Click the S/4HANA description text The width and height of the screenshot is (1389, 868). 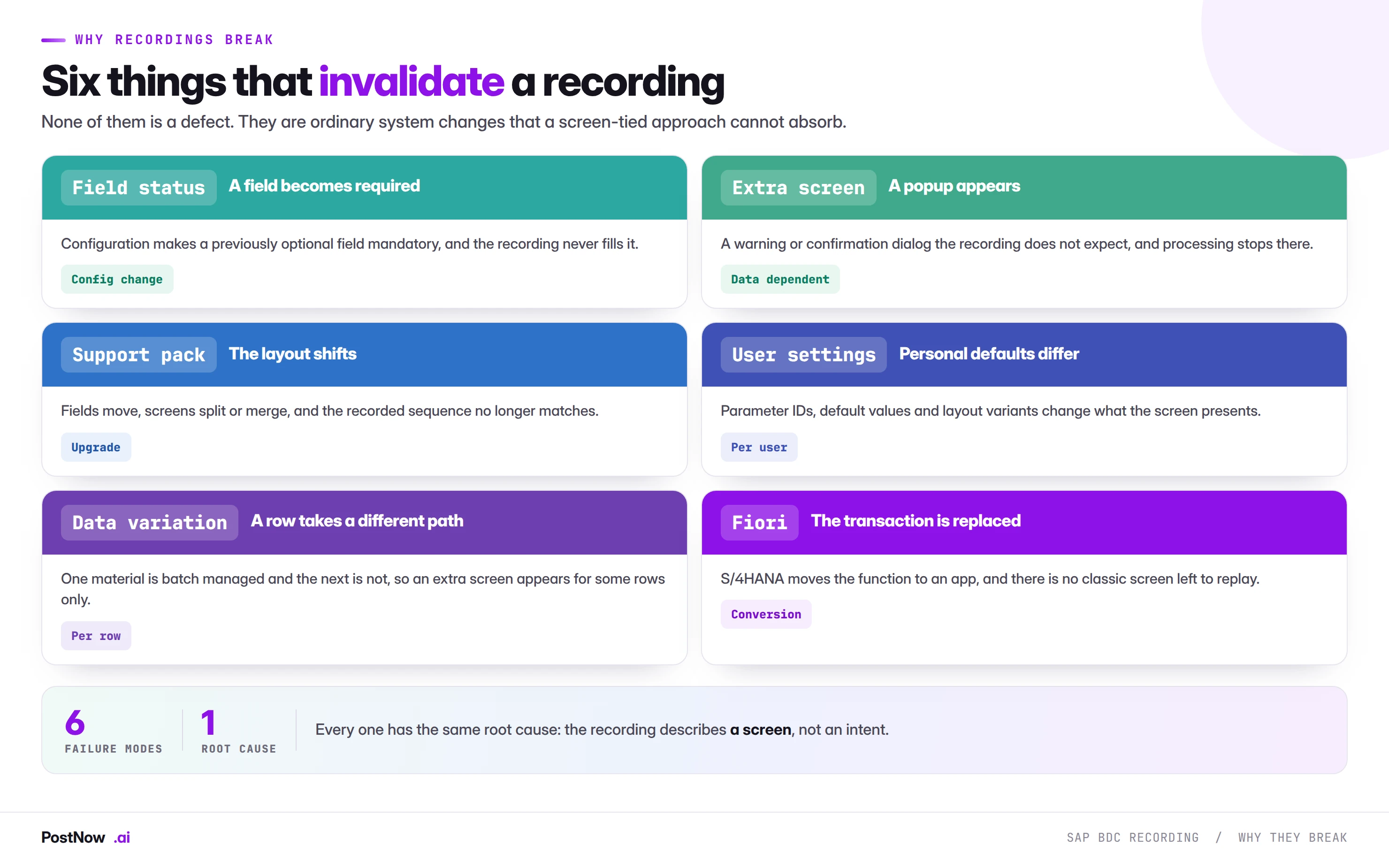pos(990,579)
